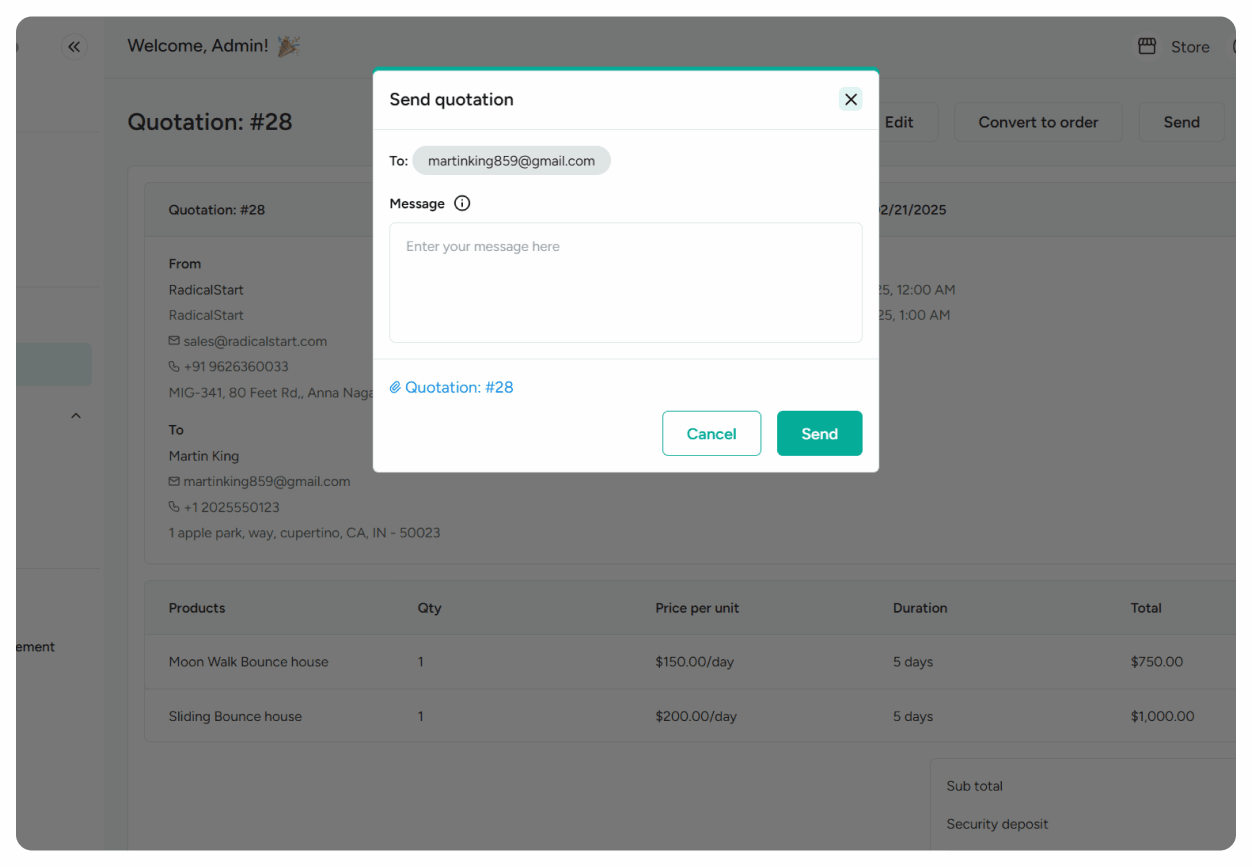Click the phone icon next to +1 2025550123
This screenshot has width=1252, height=867.
point(174,507)
